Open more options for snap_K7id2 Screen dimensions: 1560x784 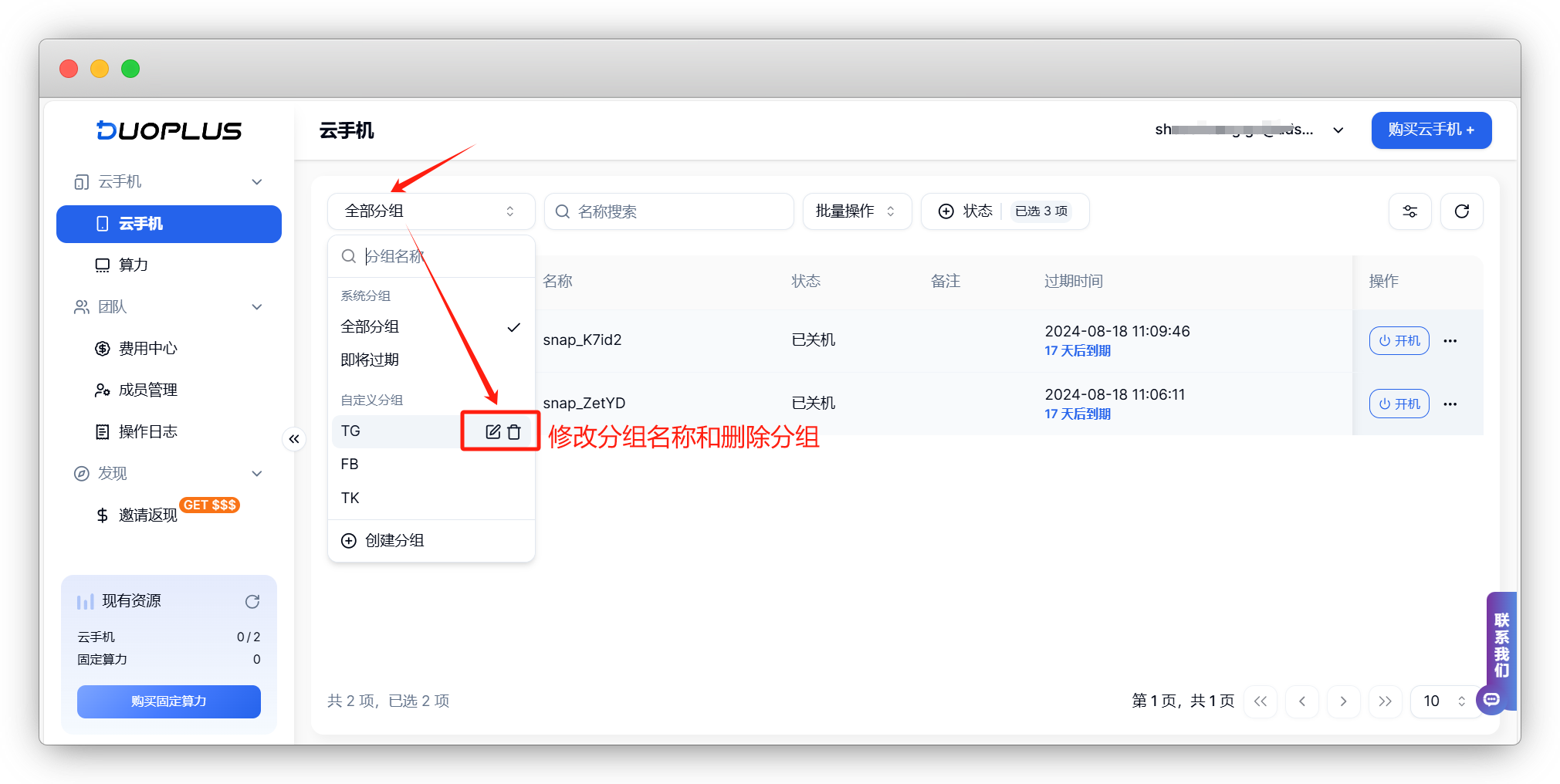pyautogui.click(x=1450, y=341)
